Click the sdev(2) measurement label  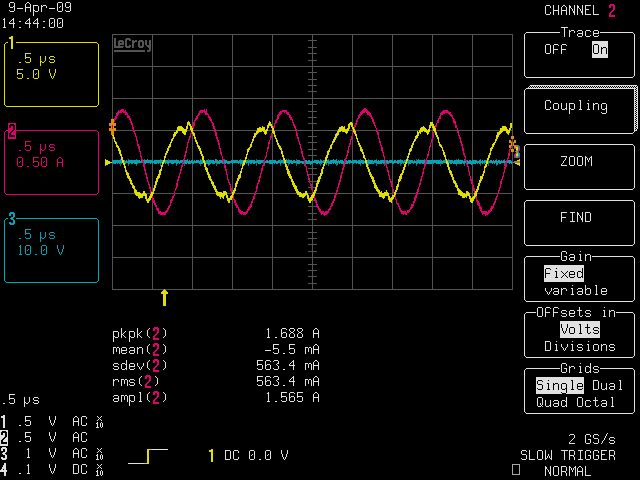tap(140, 365)
